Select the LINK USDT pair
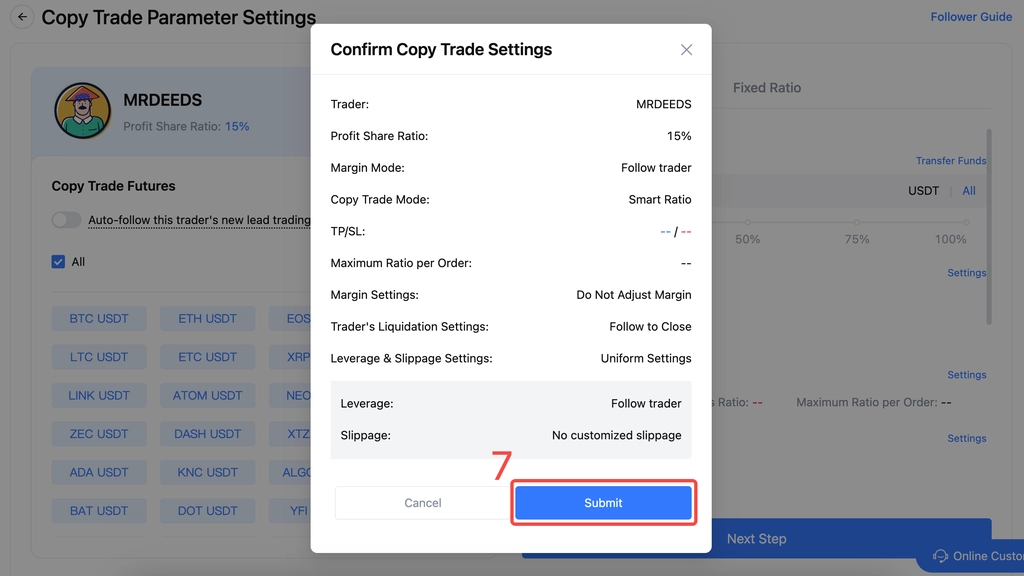The image size is (1024, 576). (99, 395)
